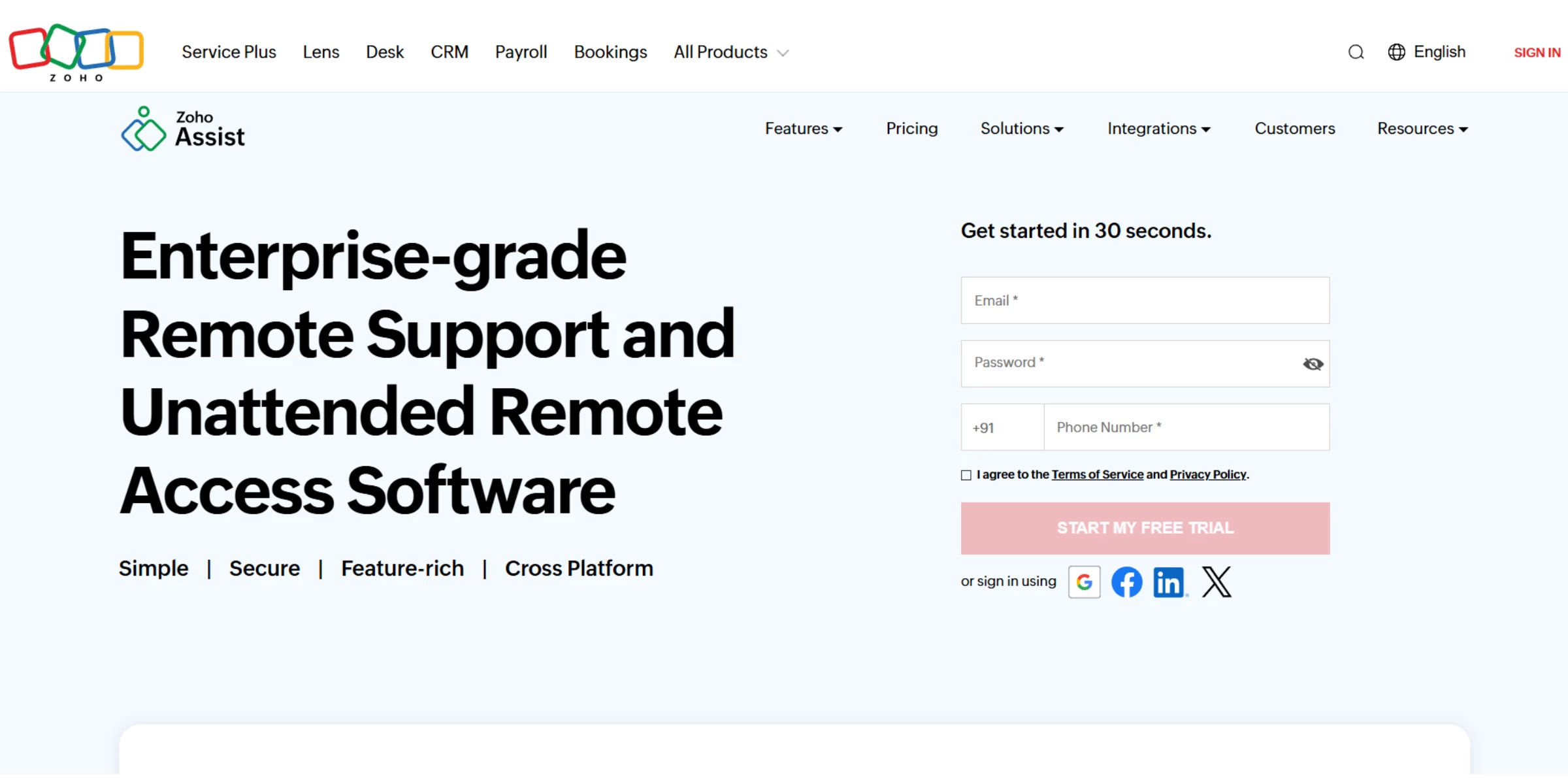Click the SIGN IN link
The height and width of the screenshot is (784, 1568).
1537,53
